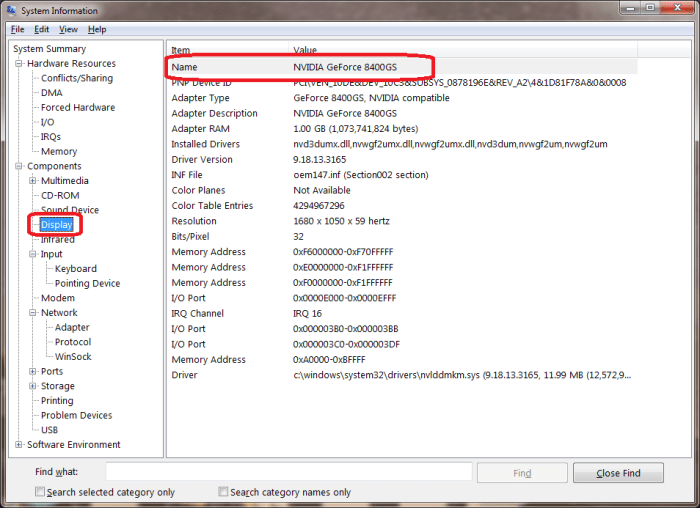Open the View menu
The image size is (700, 508).
(68, 29)
